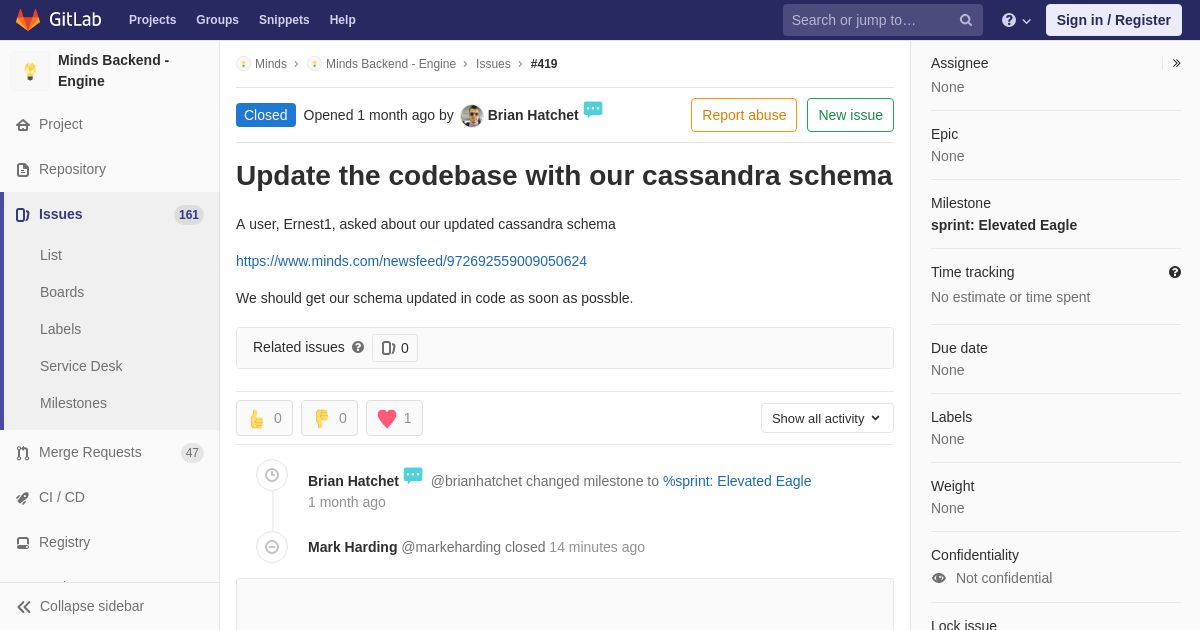Collapse the right sidebar with double chevron

[1176, 63]
